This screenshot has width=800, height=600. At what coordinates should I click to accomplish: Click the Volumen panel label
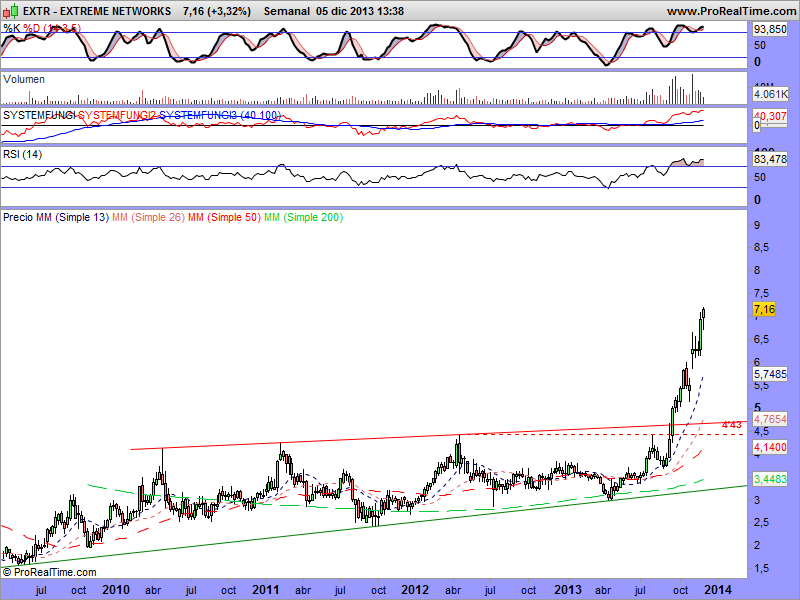[x=24, y=79]
